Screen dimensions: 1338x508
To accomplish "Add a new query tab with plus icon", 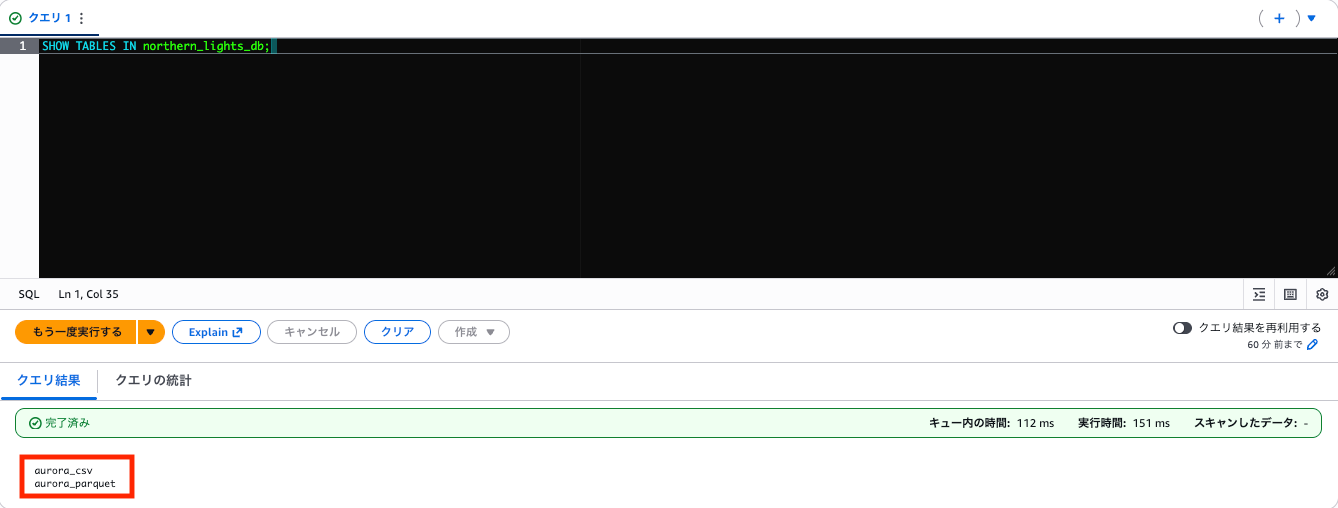I will coord(1279,18).
